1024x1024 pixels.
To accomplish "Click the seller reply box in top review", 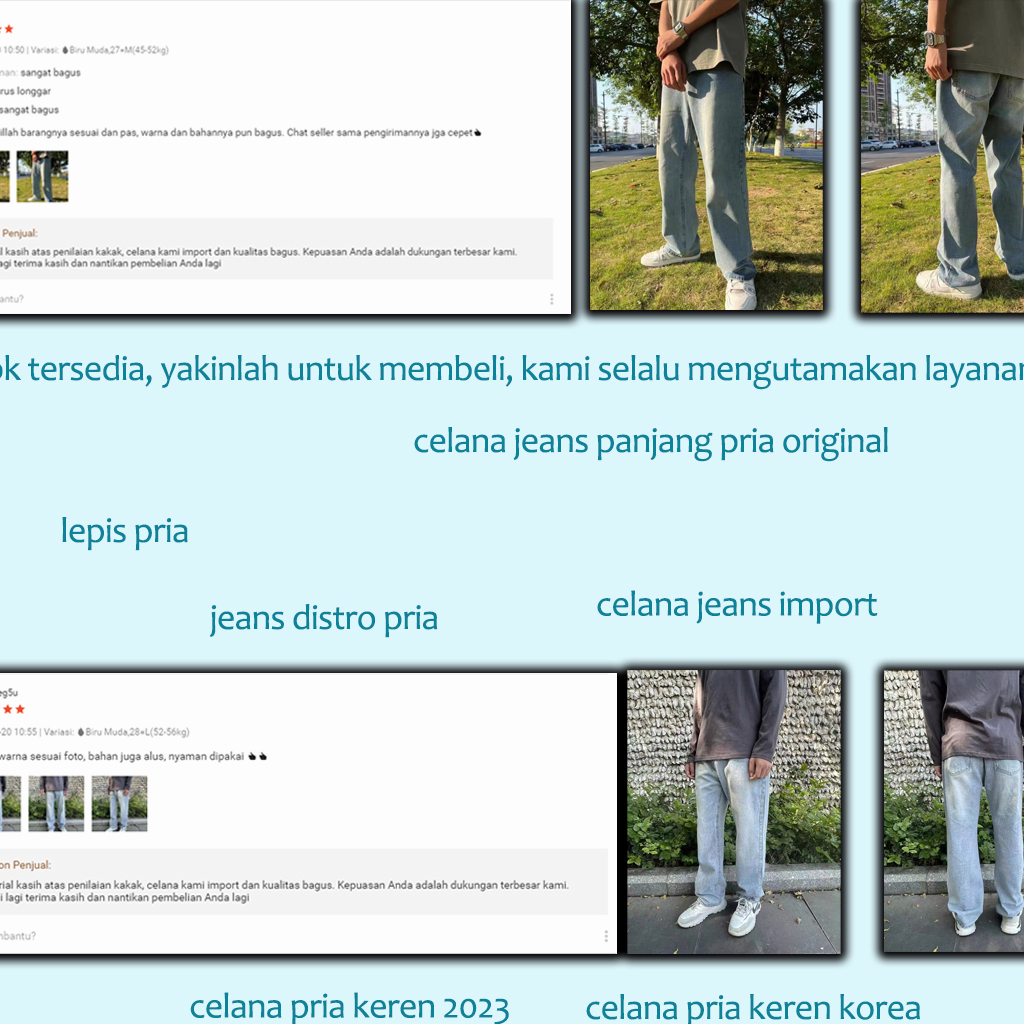I will 275,248.
